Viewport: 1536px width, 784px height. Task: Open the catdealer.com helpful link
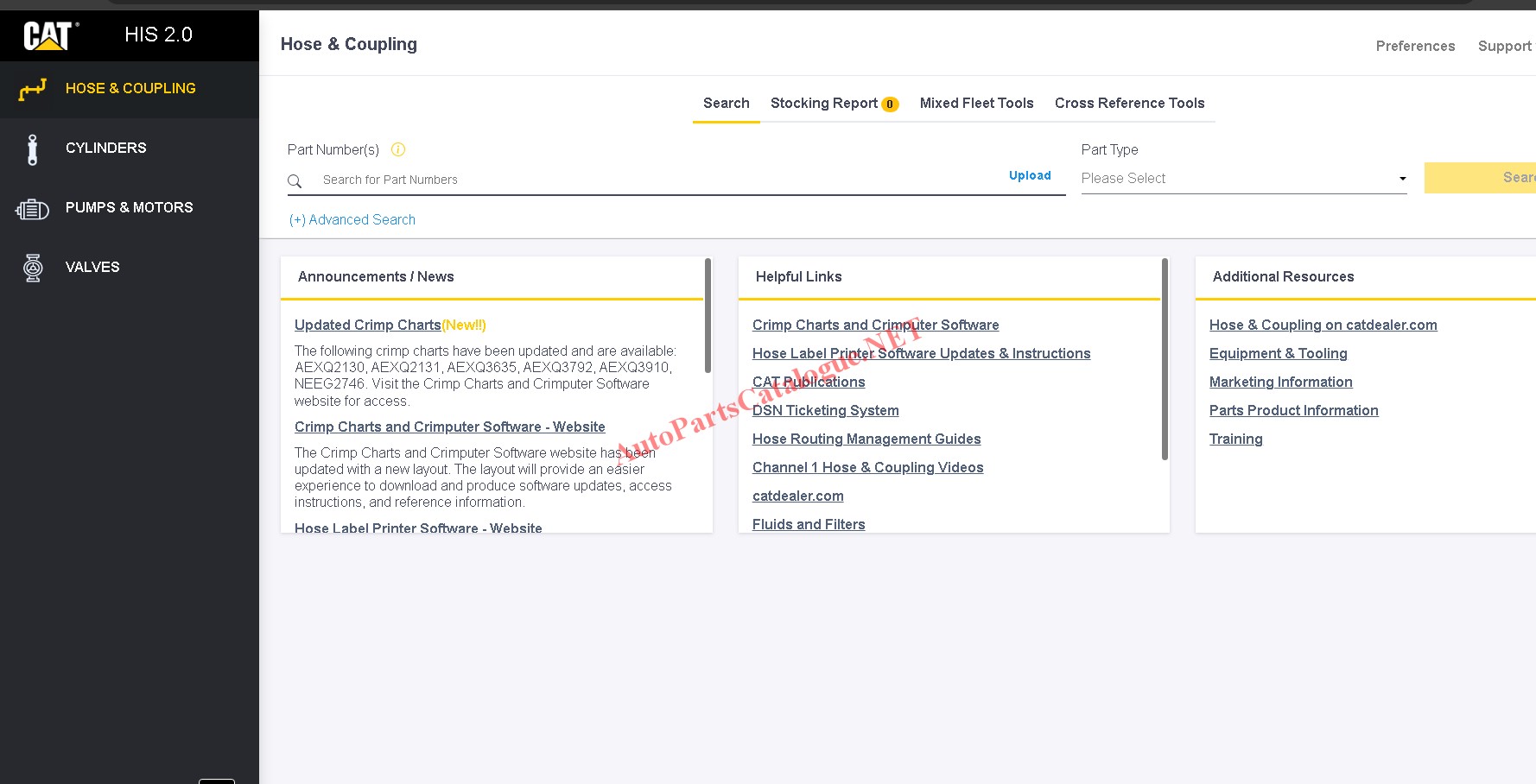(x=797, y=496)
